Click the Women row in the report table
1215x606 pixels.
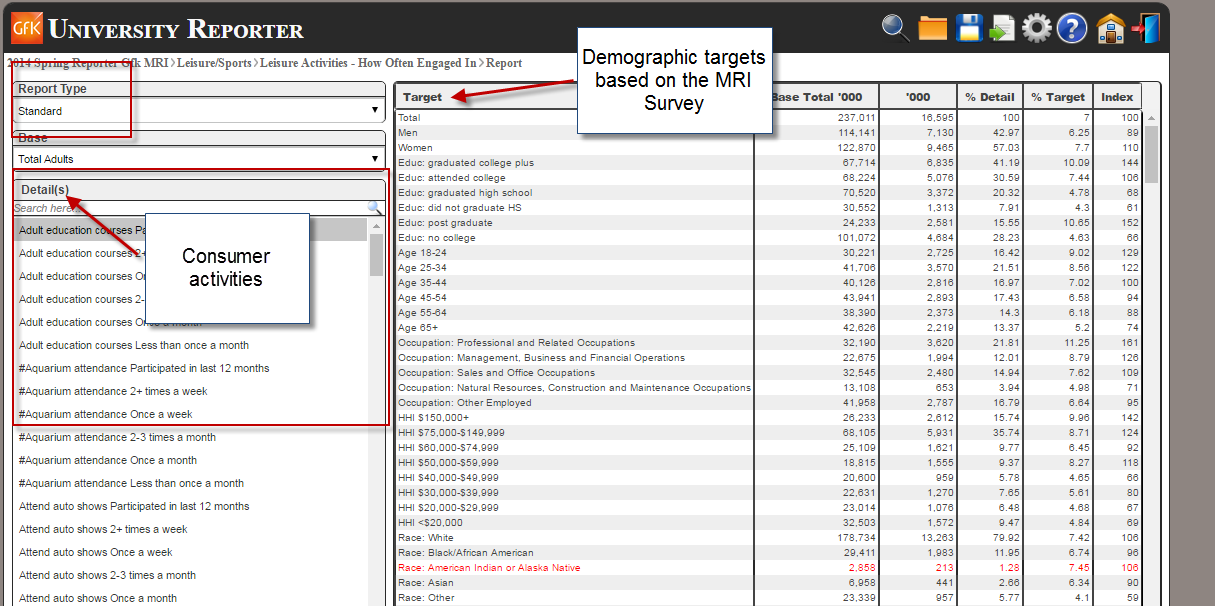[768, 147]
